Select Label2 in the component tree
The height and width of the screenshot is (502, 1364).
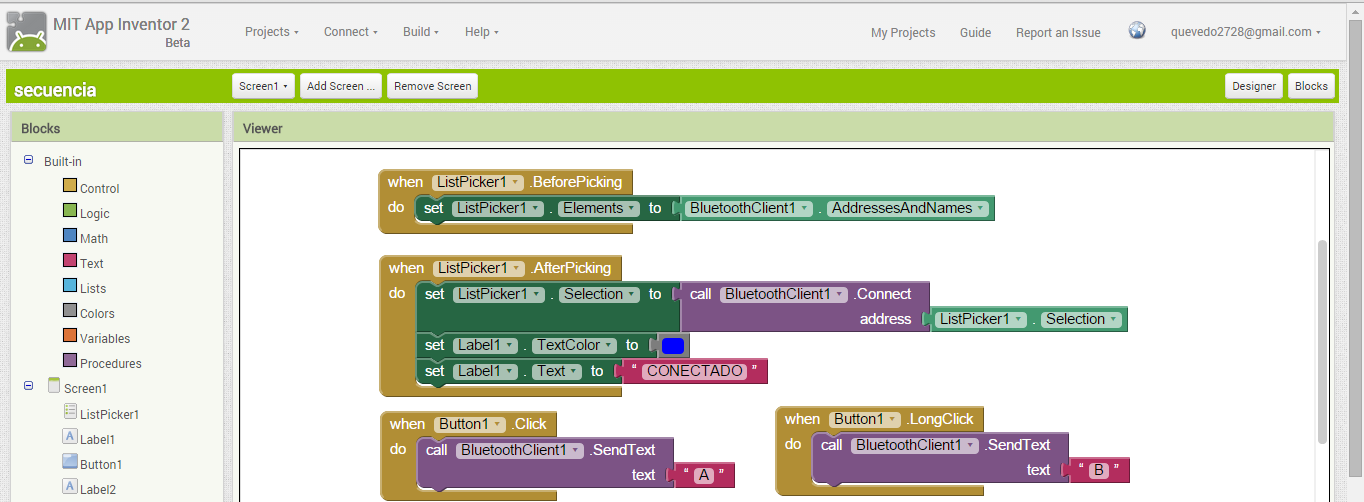98,489
